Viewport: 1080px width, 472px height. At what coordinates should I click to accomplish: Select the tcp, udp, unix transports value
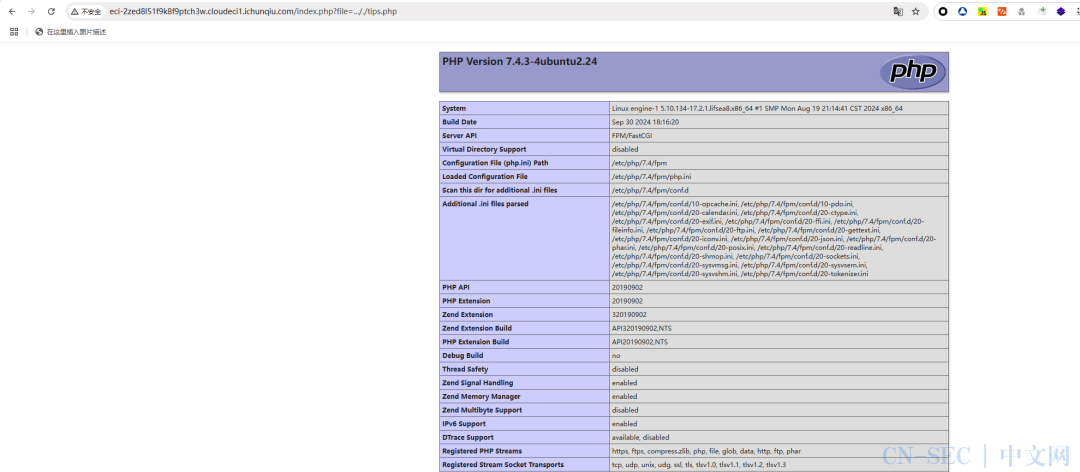click(698, 465)
